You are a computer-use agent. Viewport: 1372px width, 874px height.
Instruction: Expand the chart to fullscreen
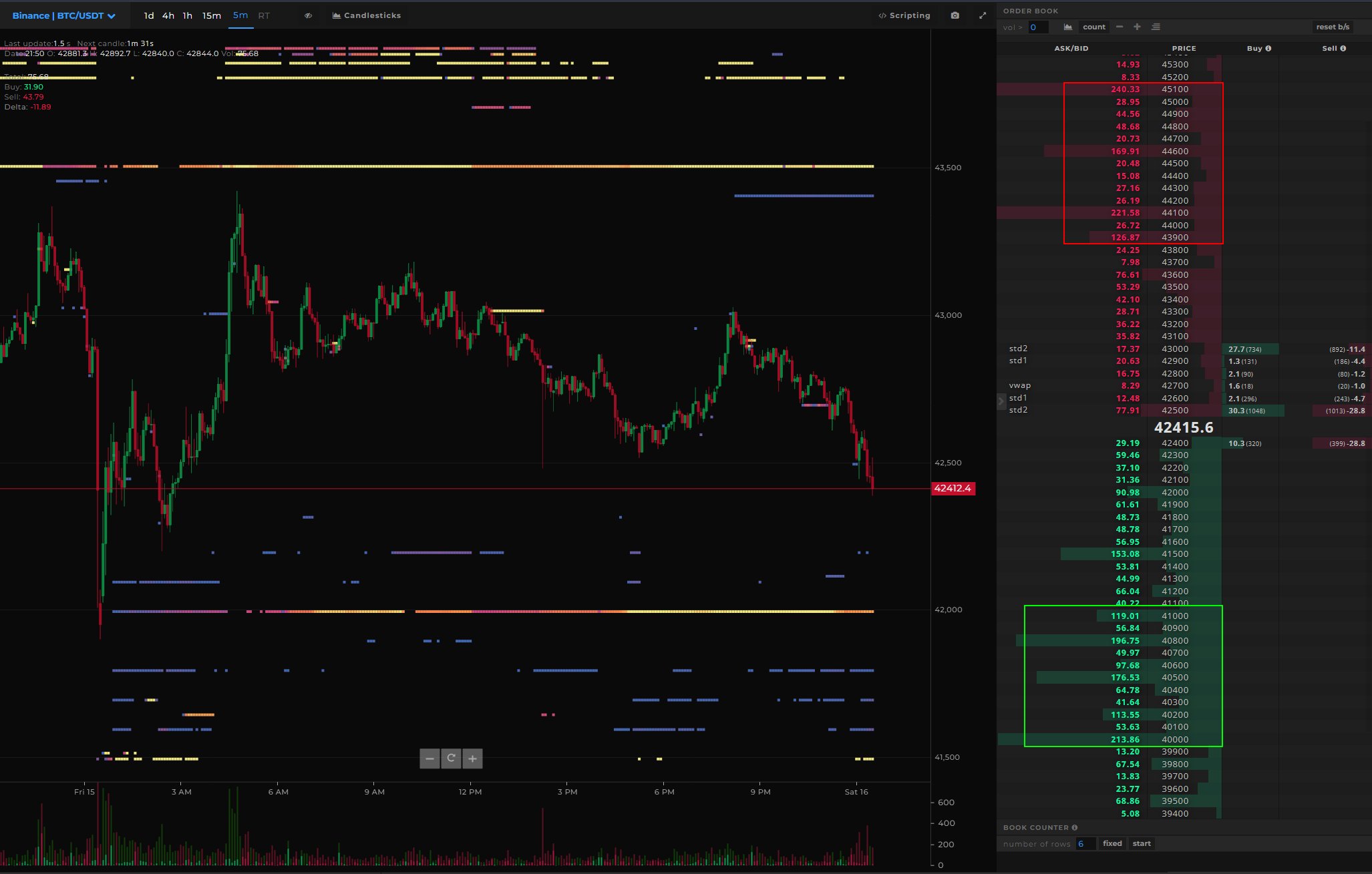pos(983,15)
